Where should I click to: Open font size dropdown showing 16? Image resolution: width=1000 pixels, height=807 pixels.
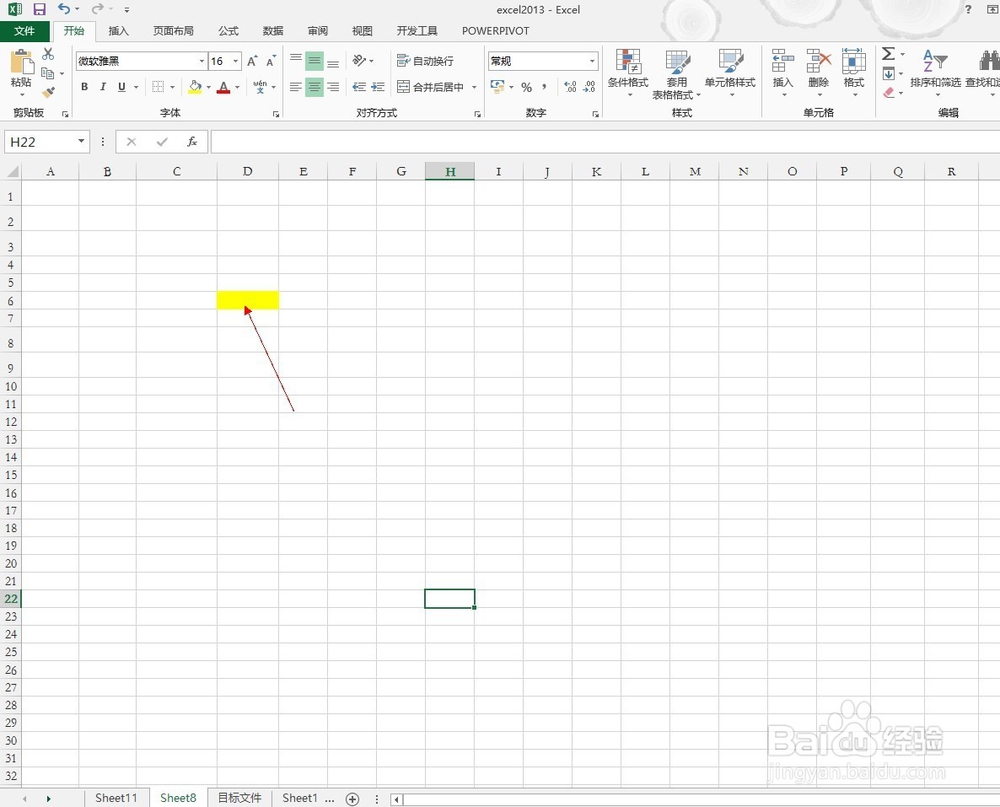(x=235, y=61)
